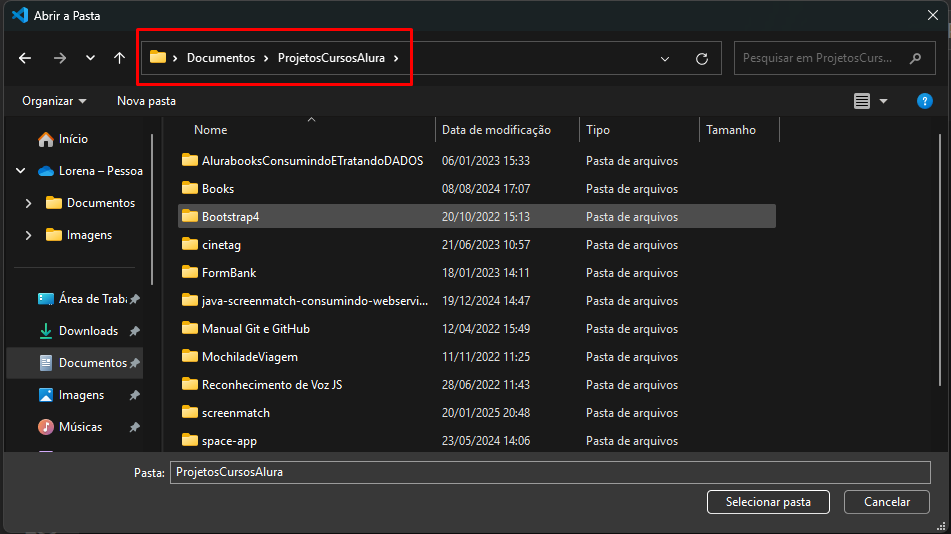Click the folder icon beside cinetag
The width and height of the screenshot is (951, 534).
[190, 244]
